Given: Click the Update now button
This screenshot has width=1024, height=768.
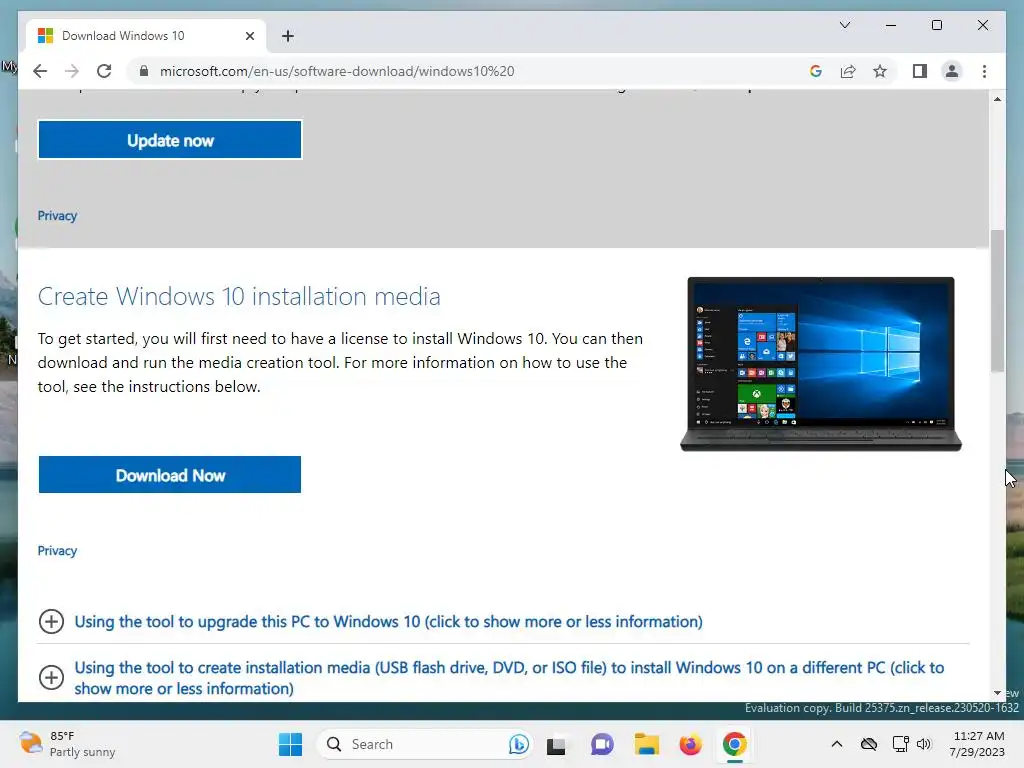Looking at the screenshot, I should pyautogui.click(x=170, y=140).
